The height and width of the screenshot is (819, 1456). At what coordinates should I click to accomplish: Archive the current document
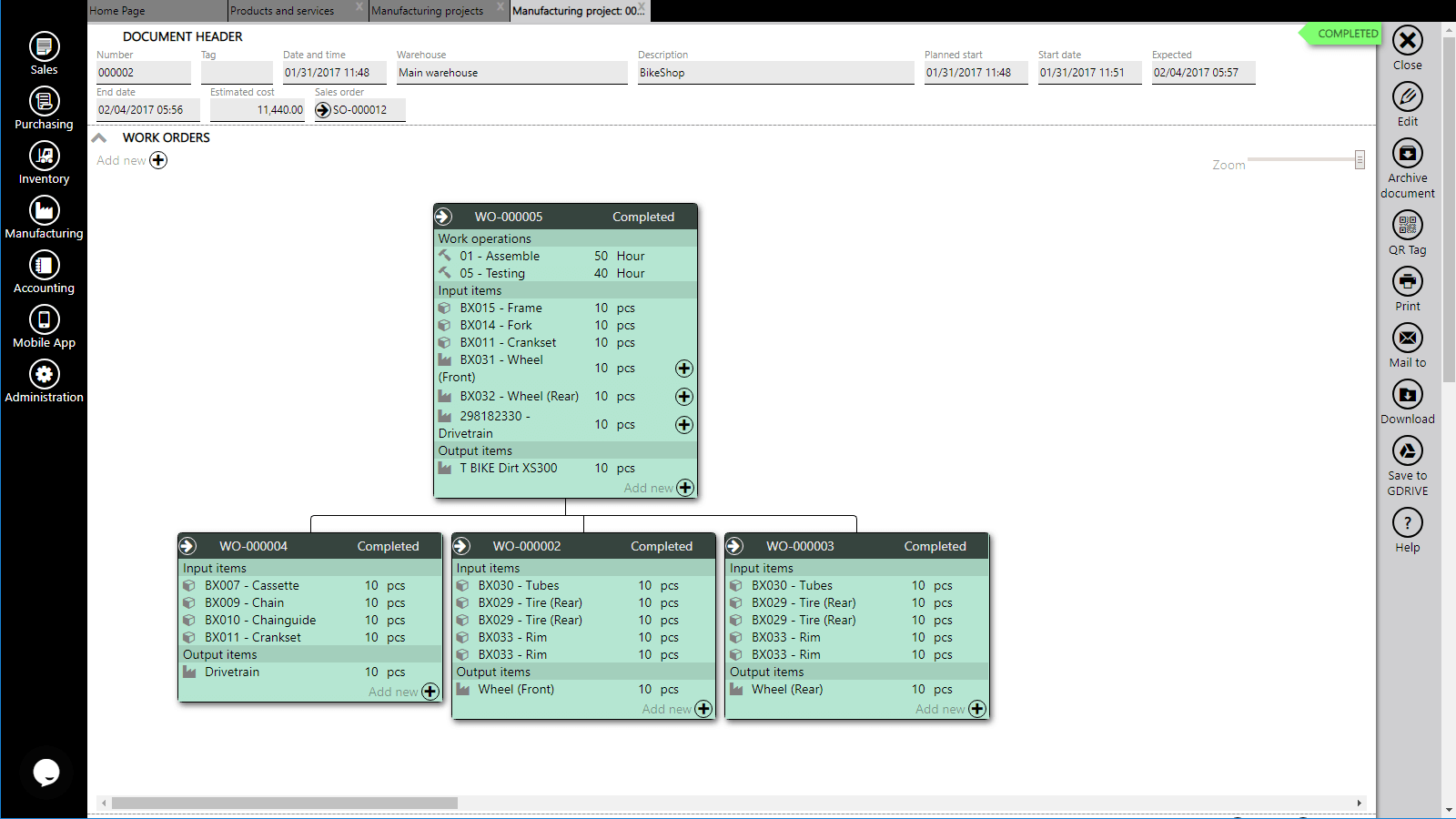[1407, 153]
